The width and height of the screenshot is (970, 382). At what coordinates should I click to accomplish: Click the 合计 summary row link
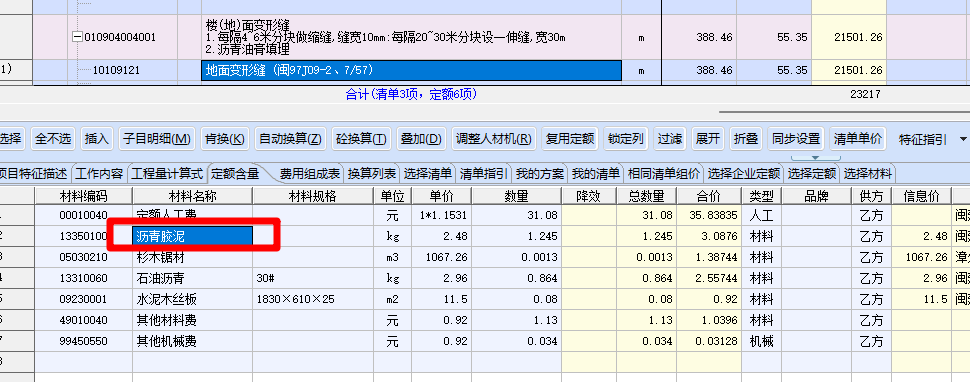coord(411,95)
